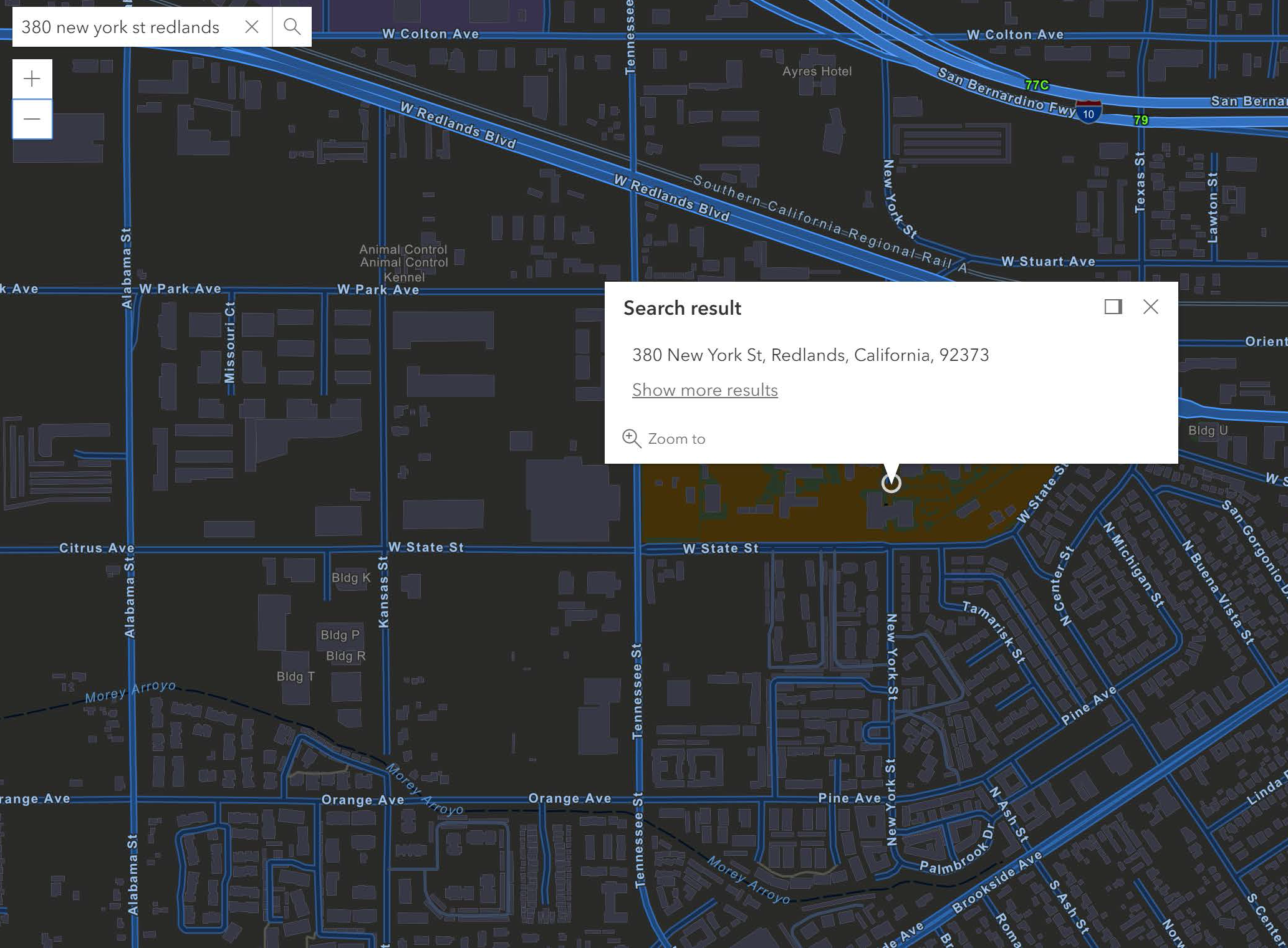This screenshot has height=948, width=1288.
Task: Clear the search text with X
Action: (x=252, y=27)
